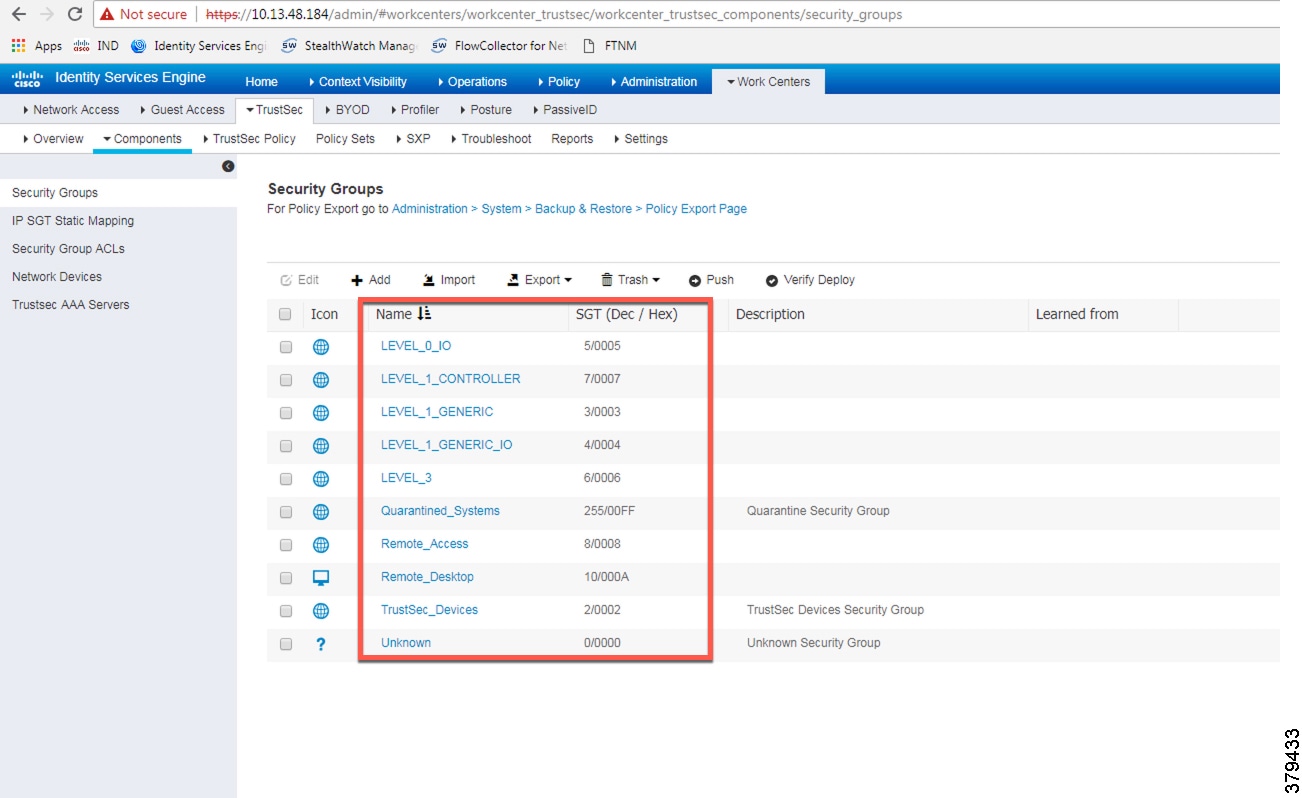Check the LEVEL_1_GENERIC row checkbox

tap(286, 413)
